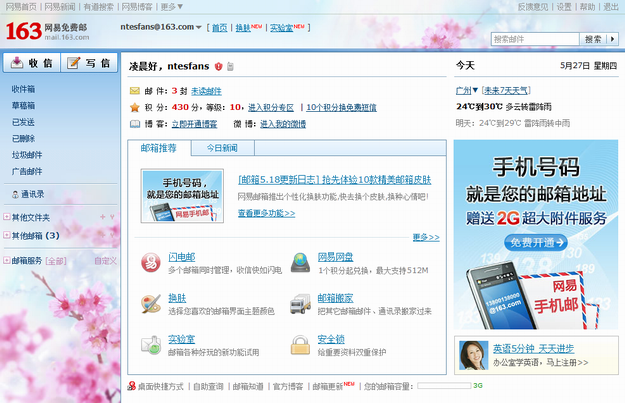This screenshot has width=625, height=403.
Task: Click the 有道搜索 top navigation link
Action: (x=98, y=7)
